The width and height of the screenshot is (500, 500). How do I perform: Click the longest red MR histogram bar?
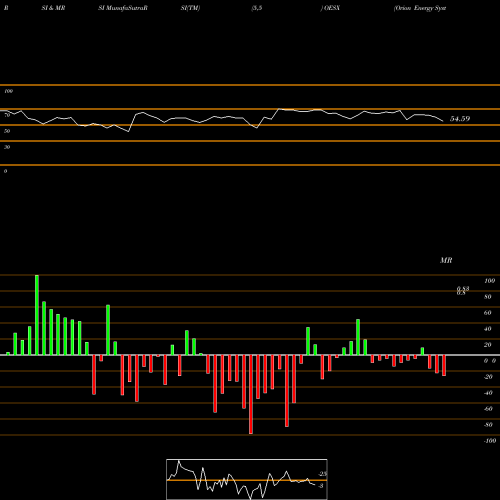click(251, 394)
